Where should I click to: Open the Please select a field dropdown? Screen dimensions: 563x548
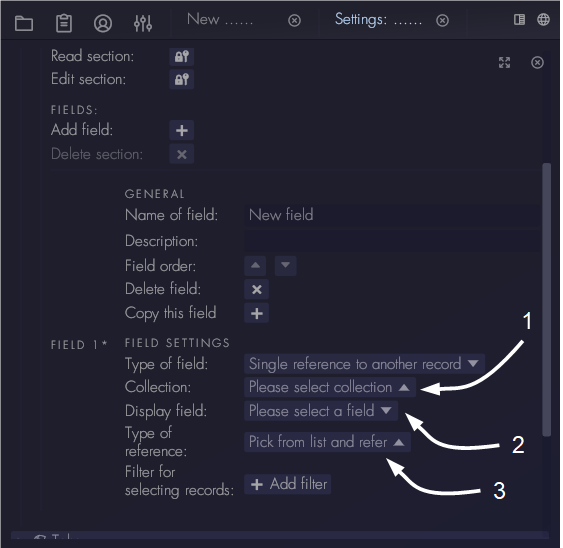(x=321, y=411)
